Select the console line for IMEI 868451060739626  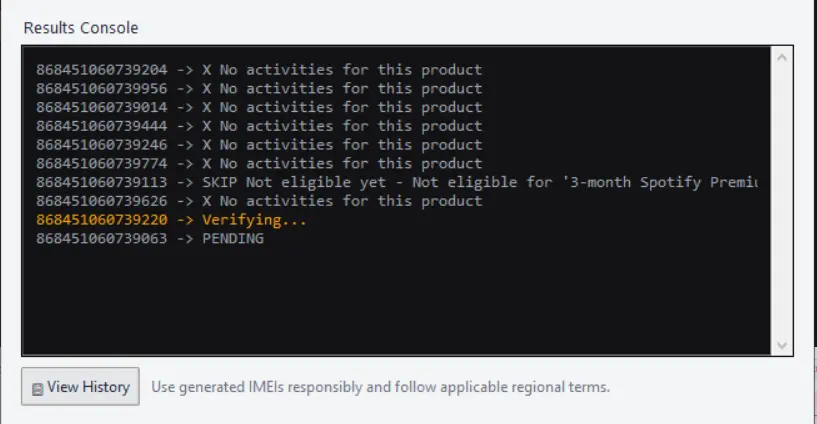tap(259, 201)
